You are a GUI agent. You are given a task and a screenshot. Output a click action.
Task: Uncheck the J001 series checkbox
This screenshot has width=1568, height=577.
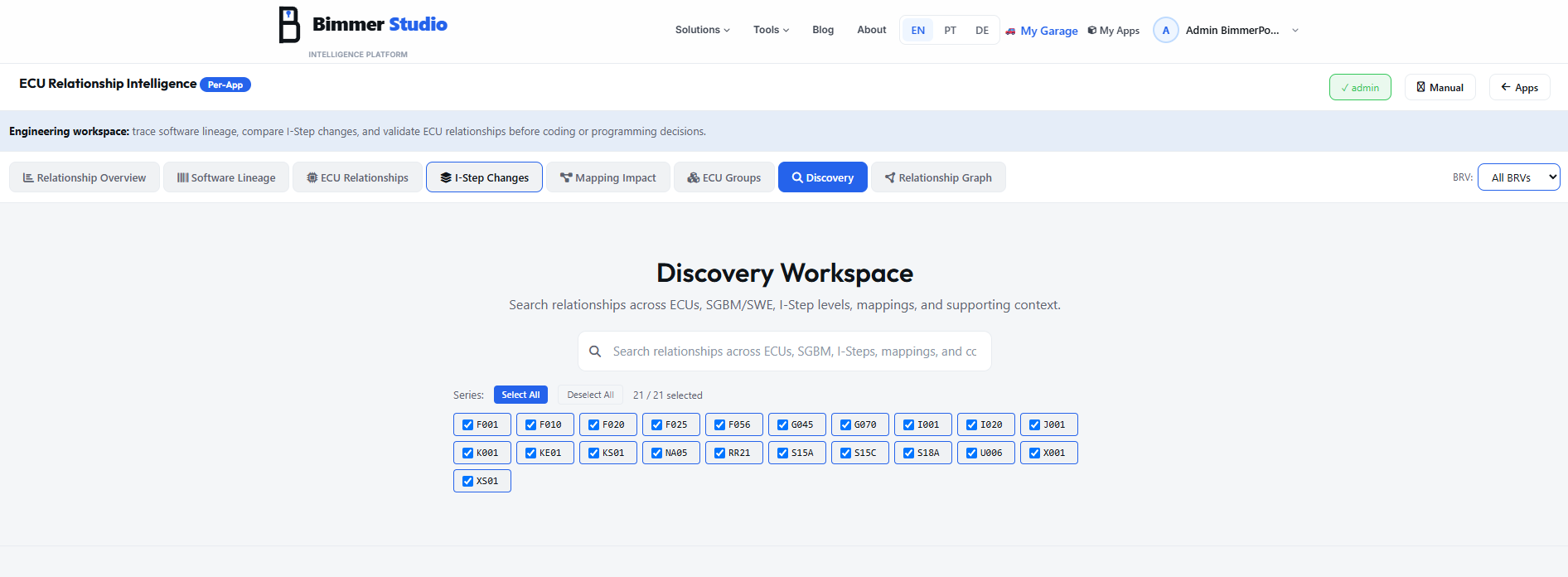pyautogui.click(x=1034, y=424)
